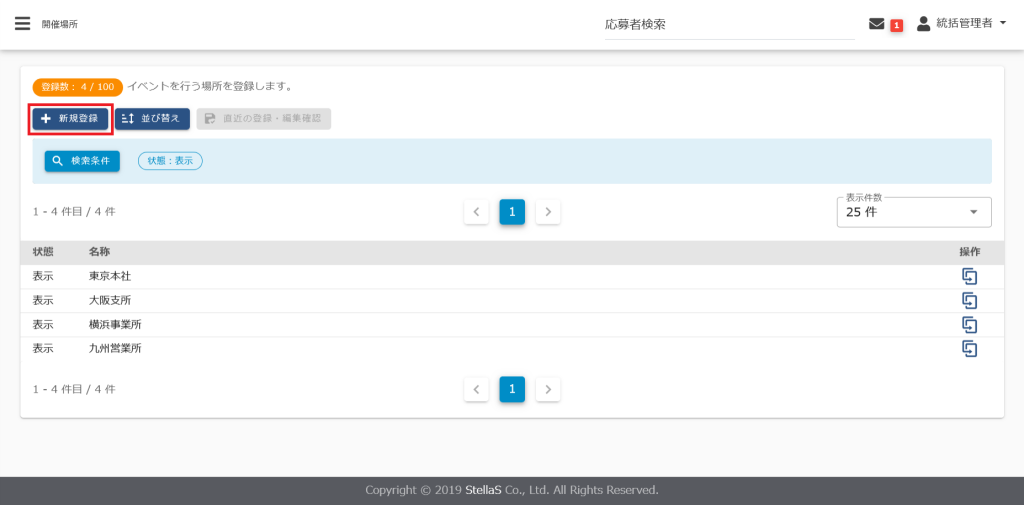The width and height of the screenshot is (1024, 505).
Task: Click the 新規登録 button
Action: 70,119
